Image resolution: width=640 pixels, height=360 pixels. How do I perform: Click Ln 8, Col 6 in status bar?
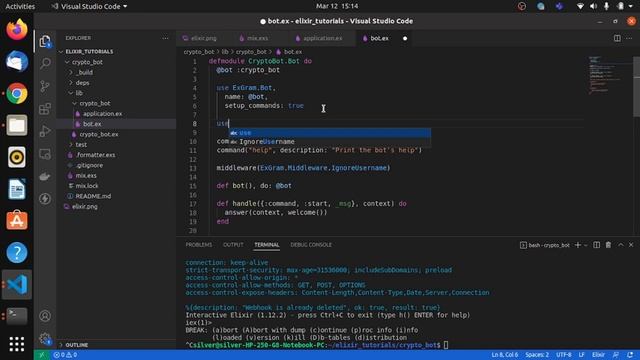[x=504, y=355]
